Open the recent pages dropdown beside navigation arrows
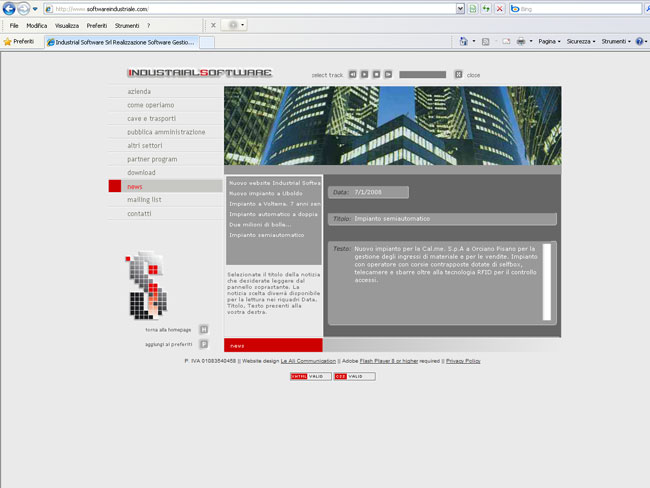 tap(35, 9)
